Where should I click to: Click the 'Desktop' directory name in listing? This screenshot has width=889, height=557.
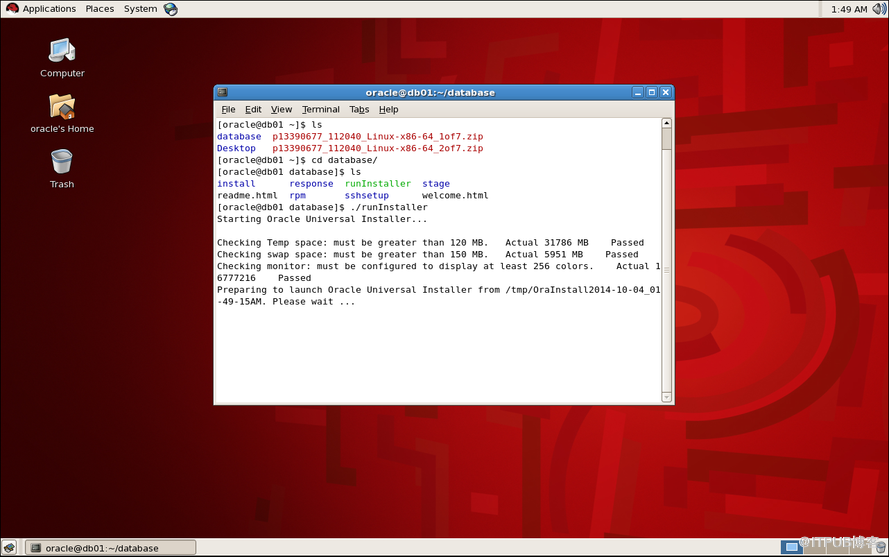(x=236, y=149)
